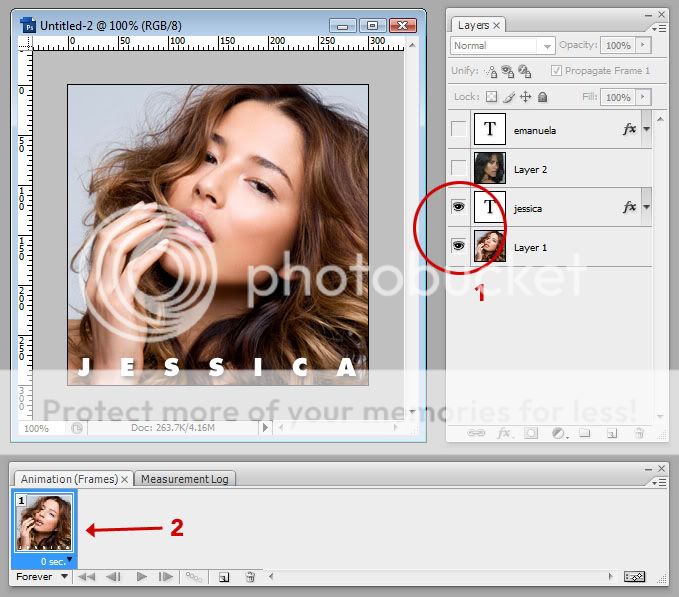Select frame 1 thumbnail in Animation panel
679x597 pixels.
click(x=43, y=522)
